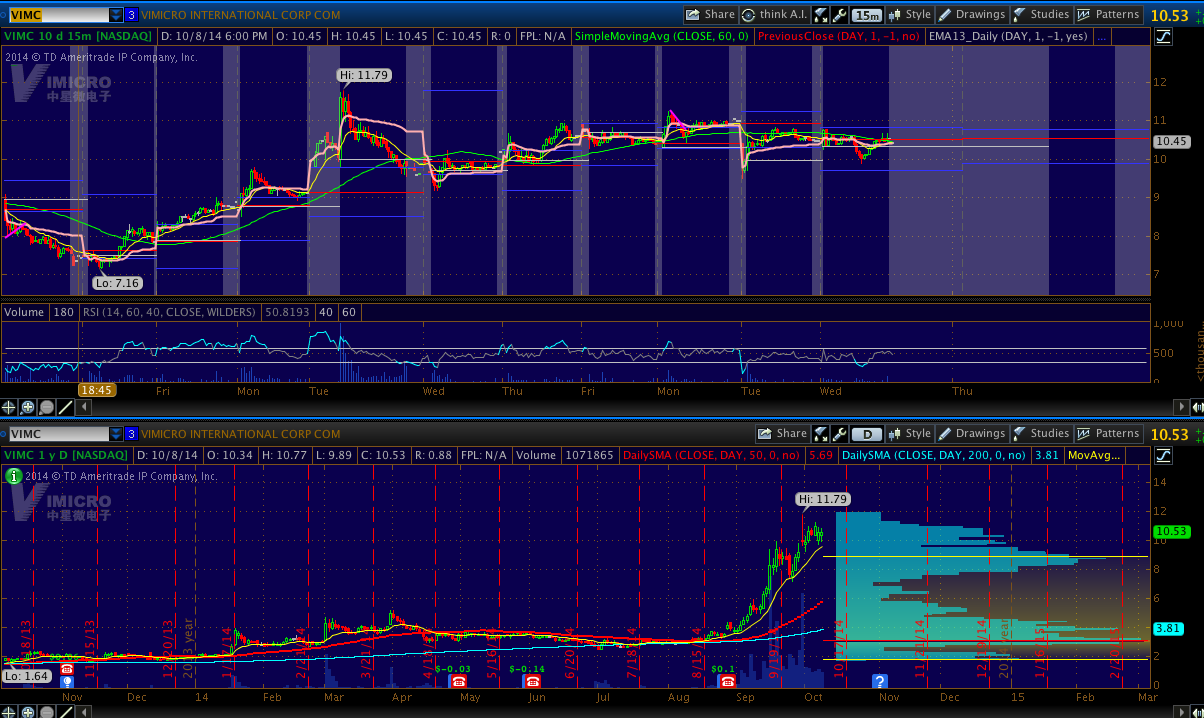Toggle the bottom chart's axis scale button

1163,456
